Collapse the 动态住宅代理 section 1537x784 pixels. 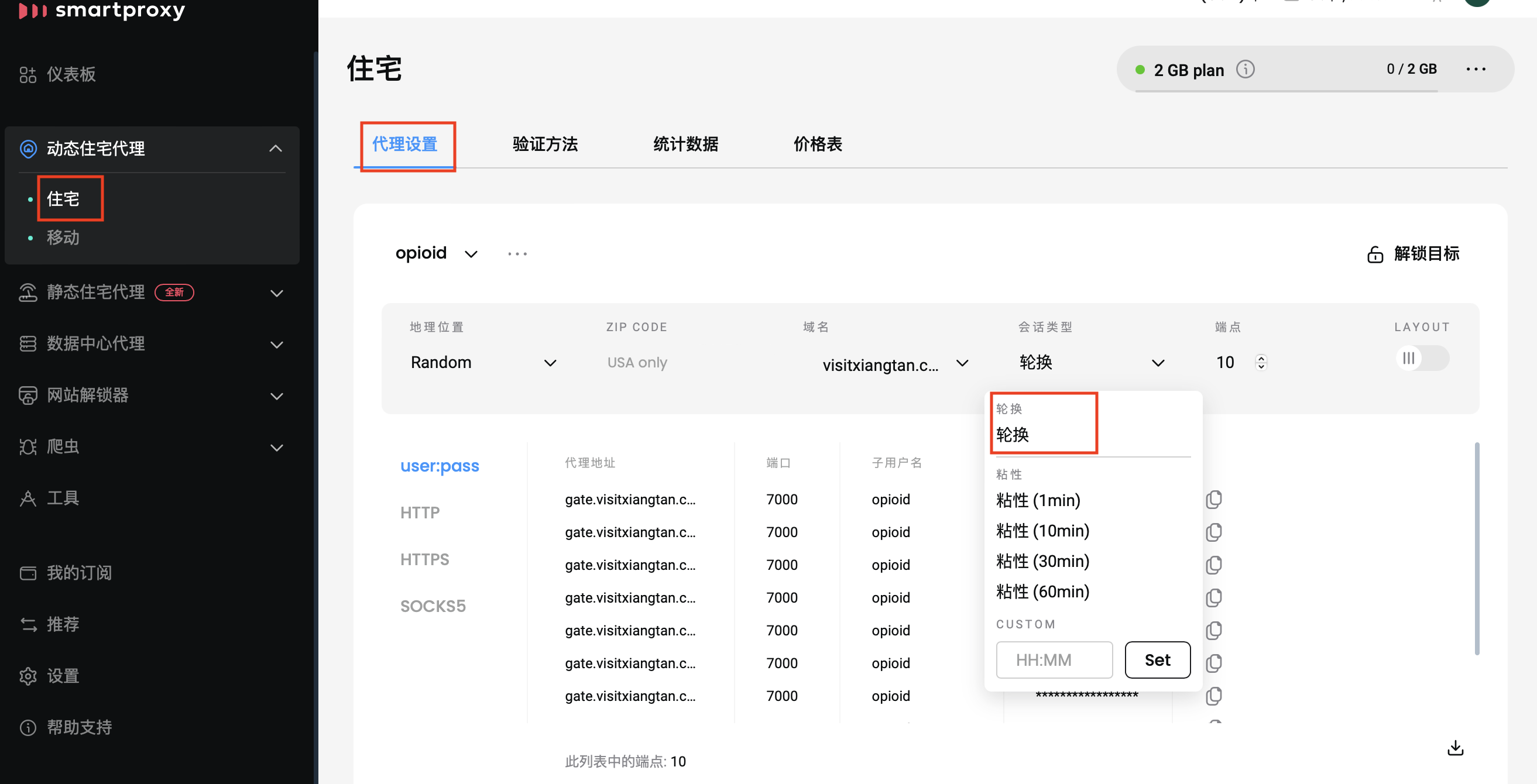[x=275, y=149]
